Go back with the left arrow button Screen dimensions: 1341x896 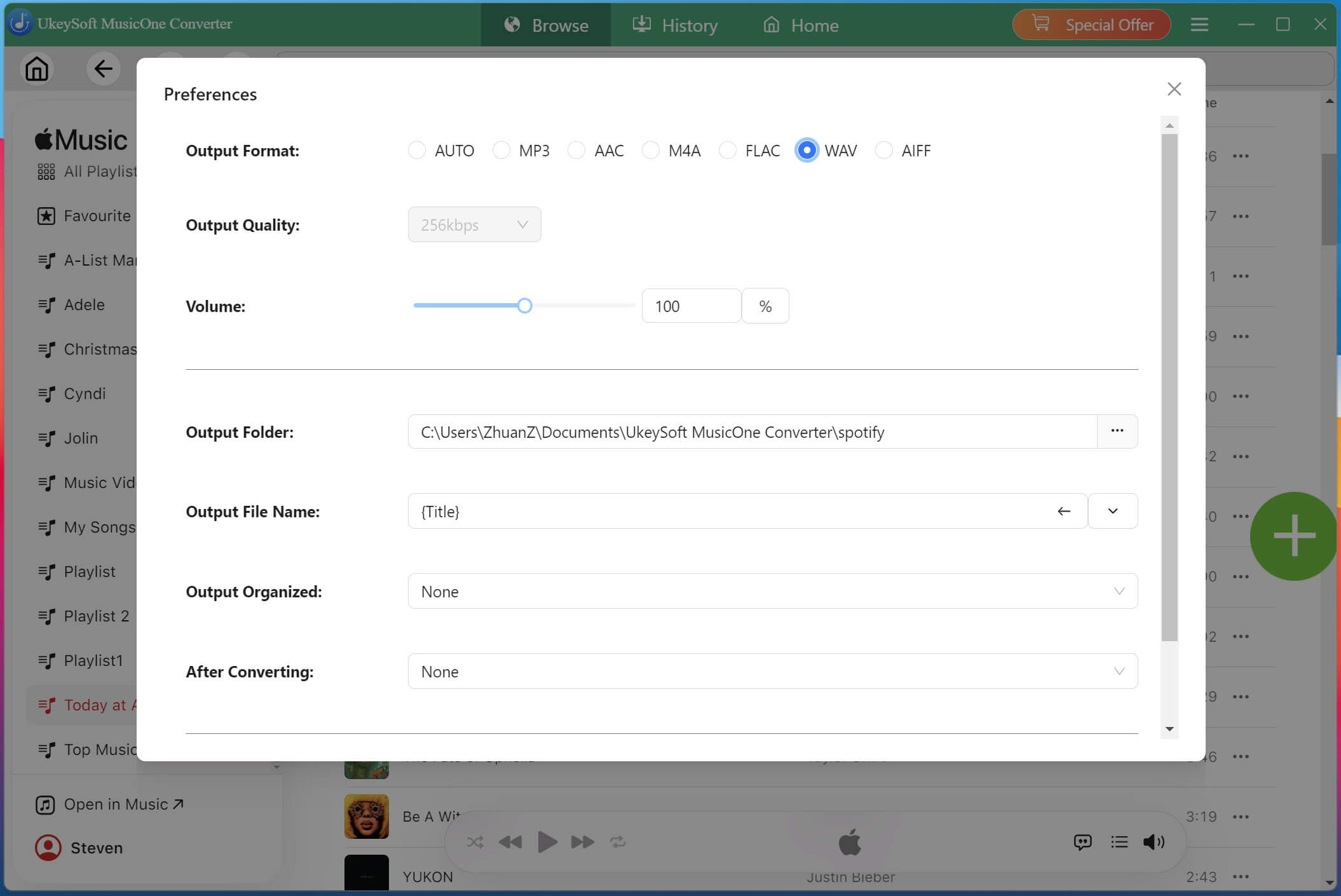click(x=103, y=69)
